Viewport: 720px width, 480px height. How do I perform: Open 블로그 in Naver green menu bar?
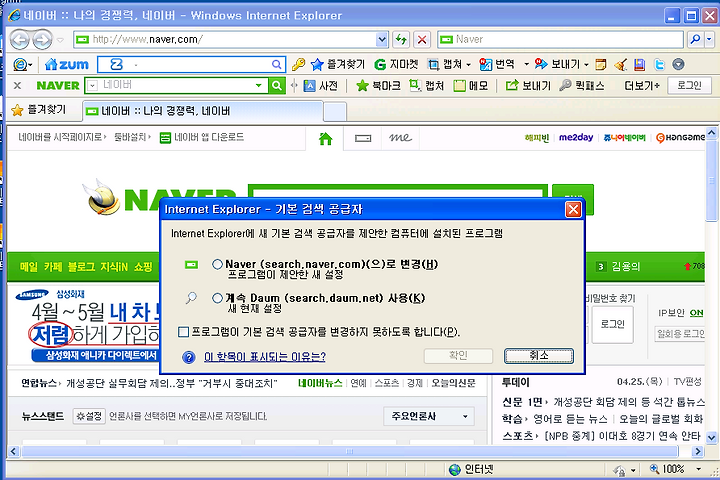coord(81,267)
